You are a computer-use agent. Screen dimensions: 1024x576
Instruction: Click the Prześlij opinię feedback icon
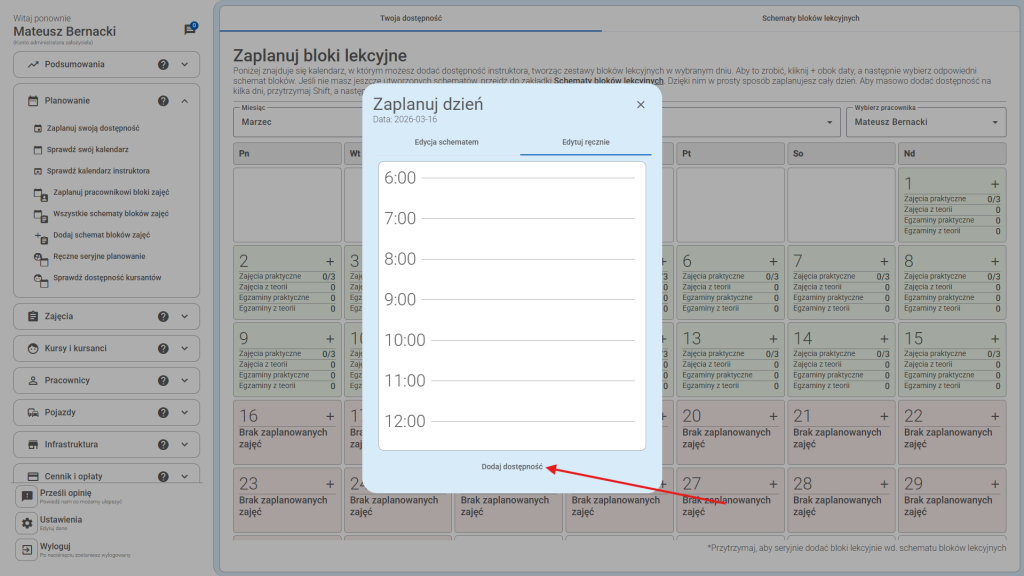27,496
